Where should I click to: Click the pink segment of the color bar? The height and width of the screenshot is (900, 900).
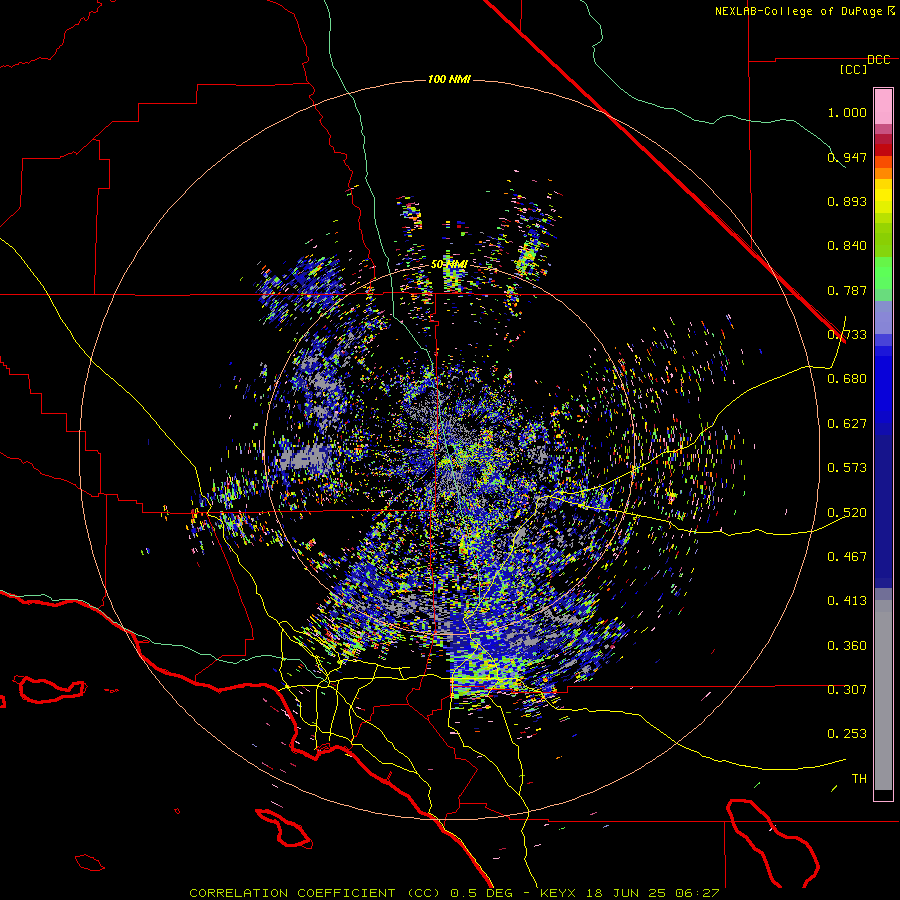pyautogui.click(x=883, y=106)
